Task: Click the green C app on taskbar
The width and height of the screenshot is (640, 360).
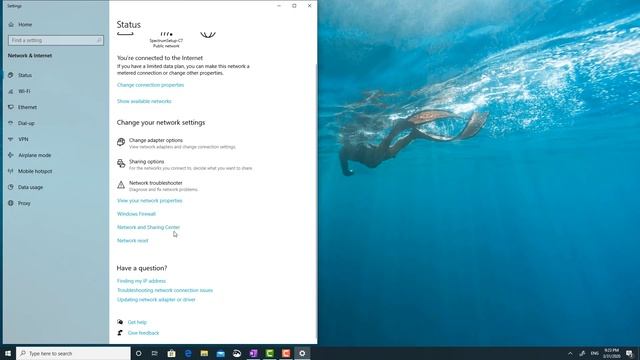Action: click(x=269, y=353)
